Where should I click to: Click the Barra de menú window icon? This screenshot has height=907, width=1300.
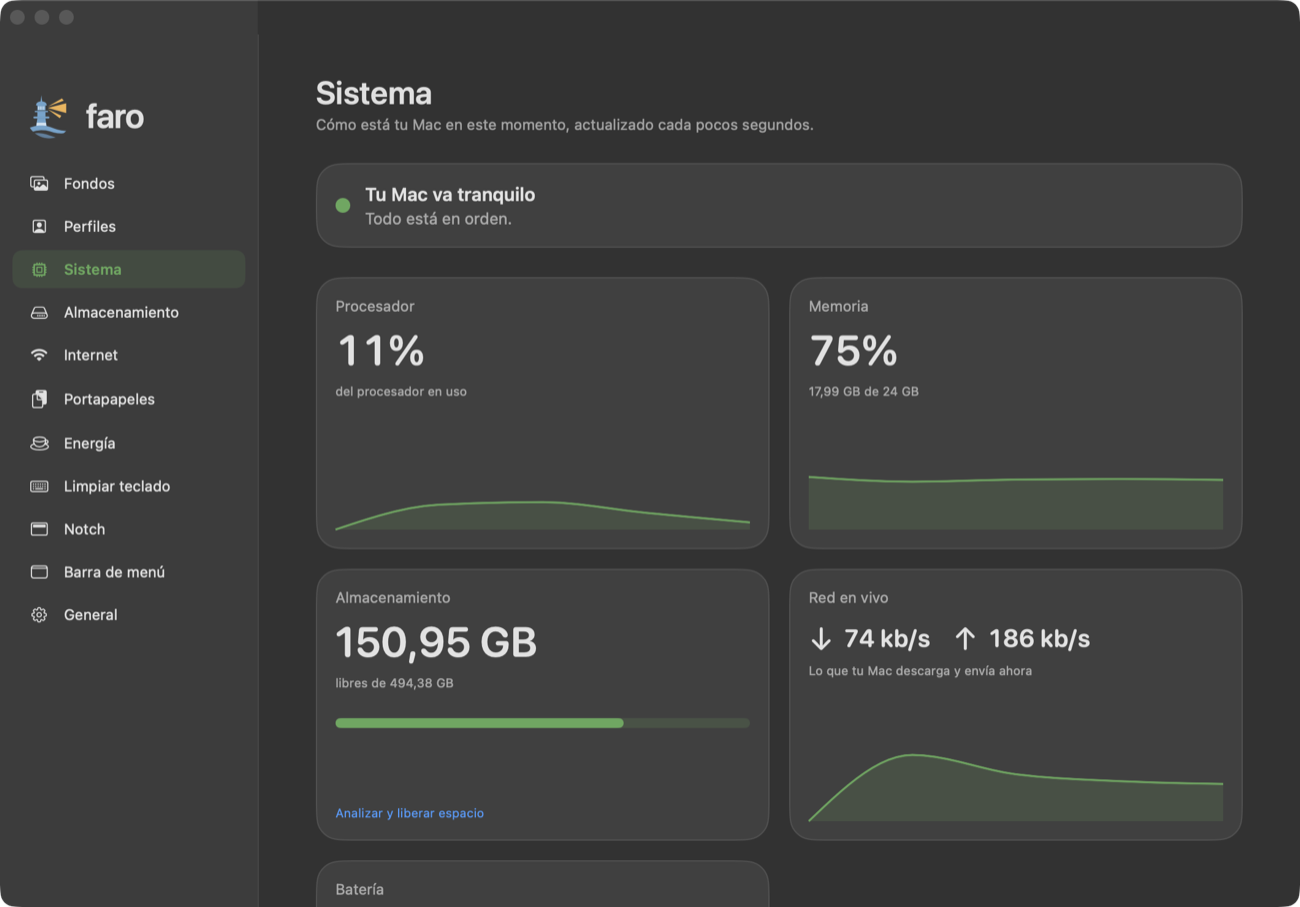coord(39,572)
